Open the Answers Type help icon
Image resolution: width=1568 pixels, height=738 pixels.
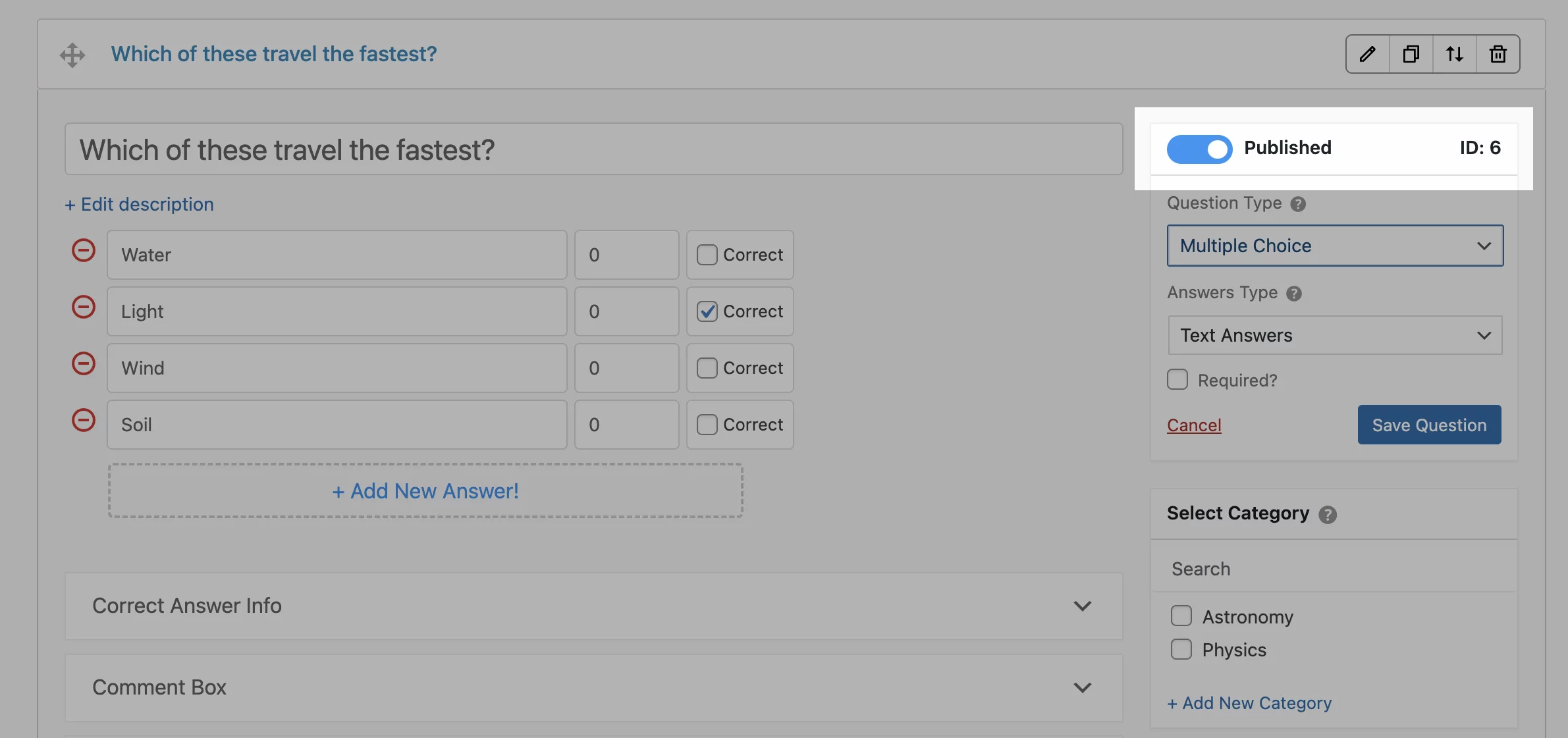tap(1295, 294)
